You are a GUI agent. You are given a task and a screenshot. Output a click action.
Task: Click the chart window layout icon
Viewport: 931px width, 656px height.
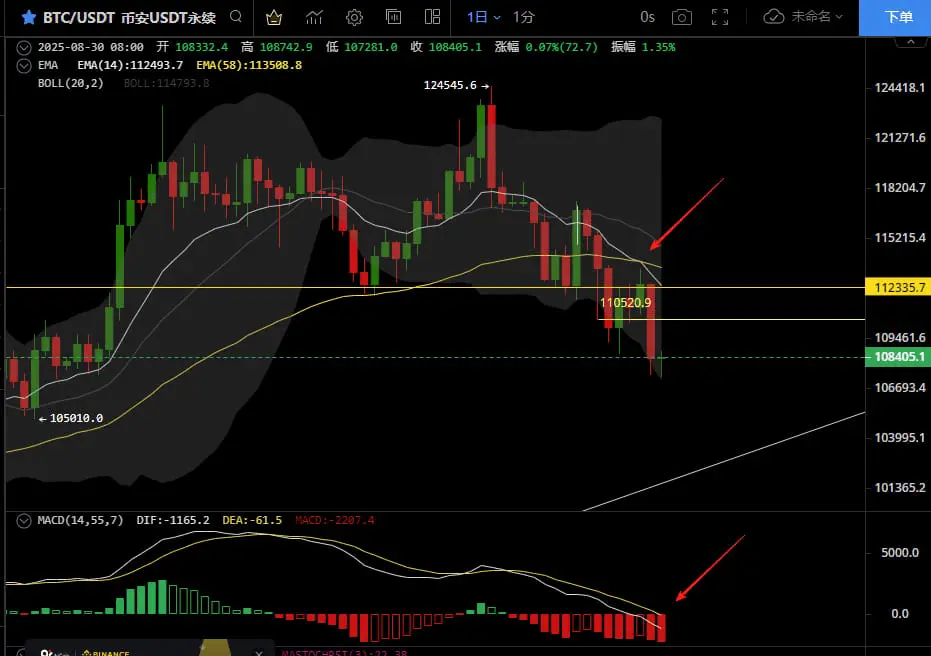pos(394,17)
